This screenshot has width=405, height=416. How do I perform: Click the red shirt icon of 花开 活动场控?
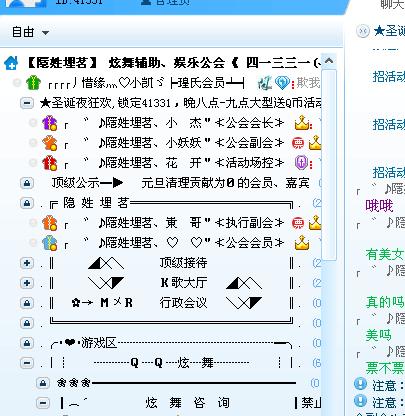tap(49, 163)
